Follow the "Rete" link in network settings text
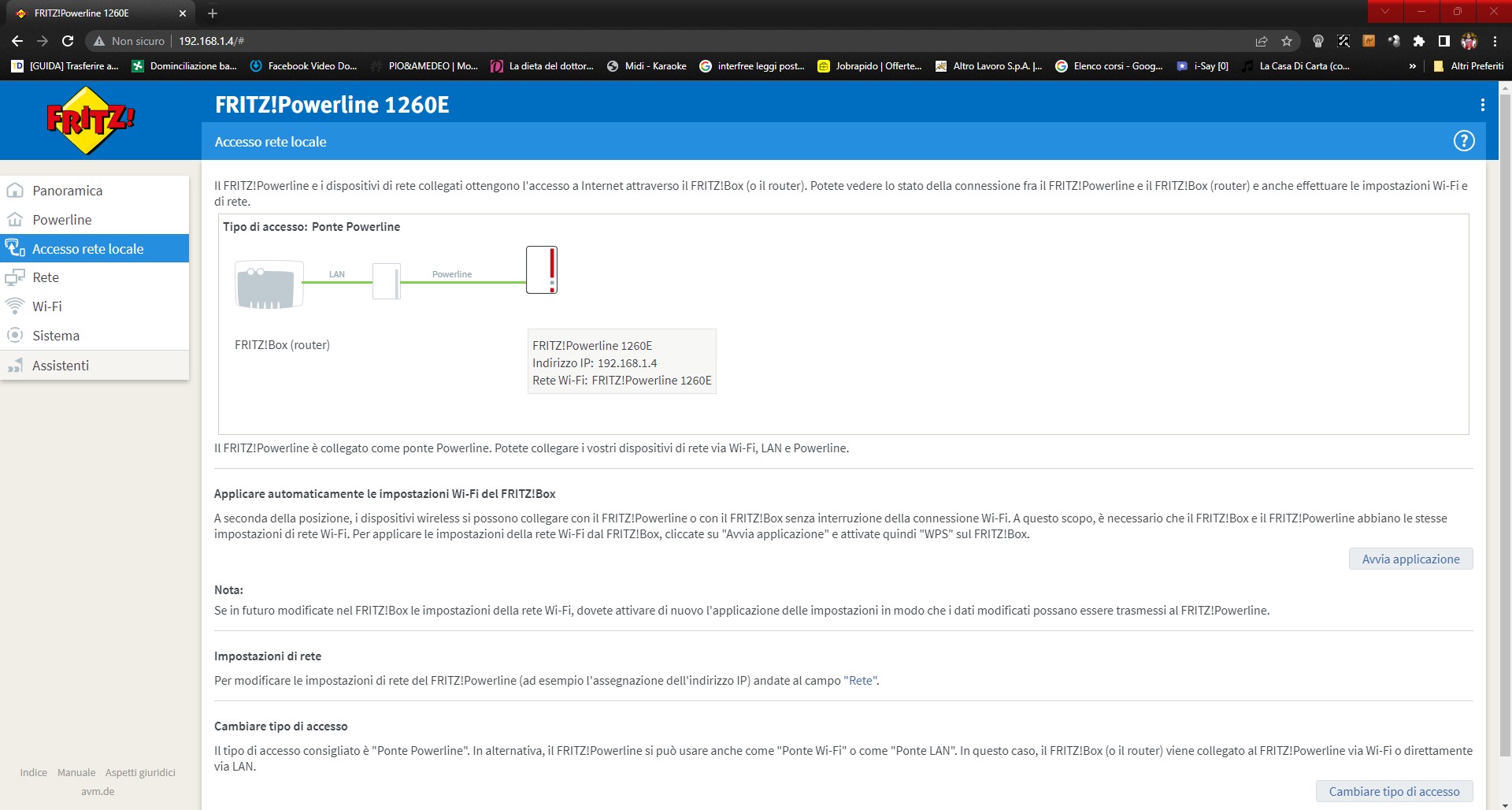1512x810 pixels. coord(860,680)
